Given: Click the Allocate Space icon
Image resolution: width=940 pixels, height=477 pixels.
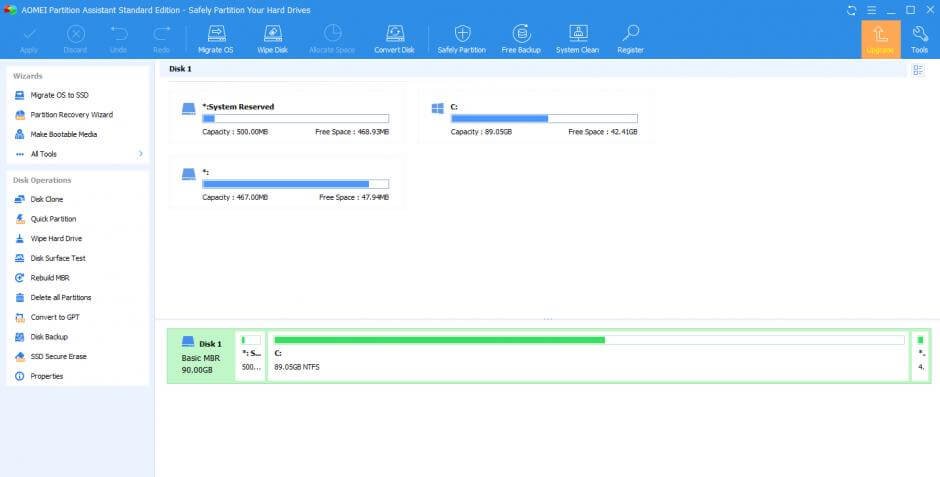Looking at the screenshot, I should coord(332,34).
